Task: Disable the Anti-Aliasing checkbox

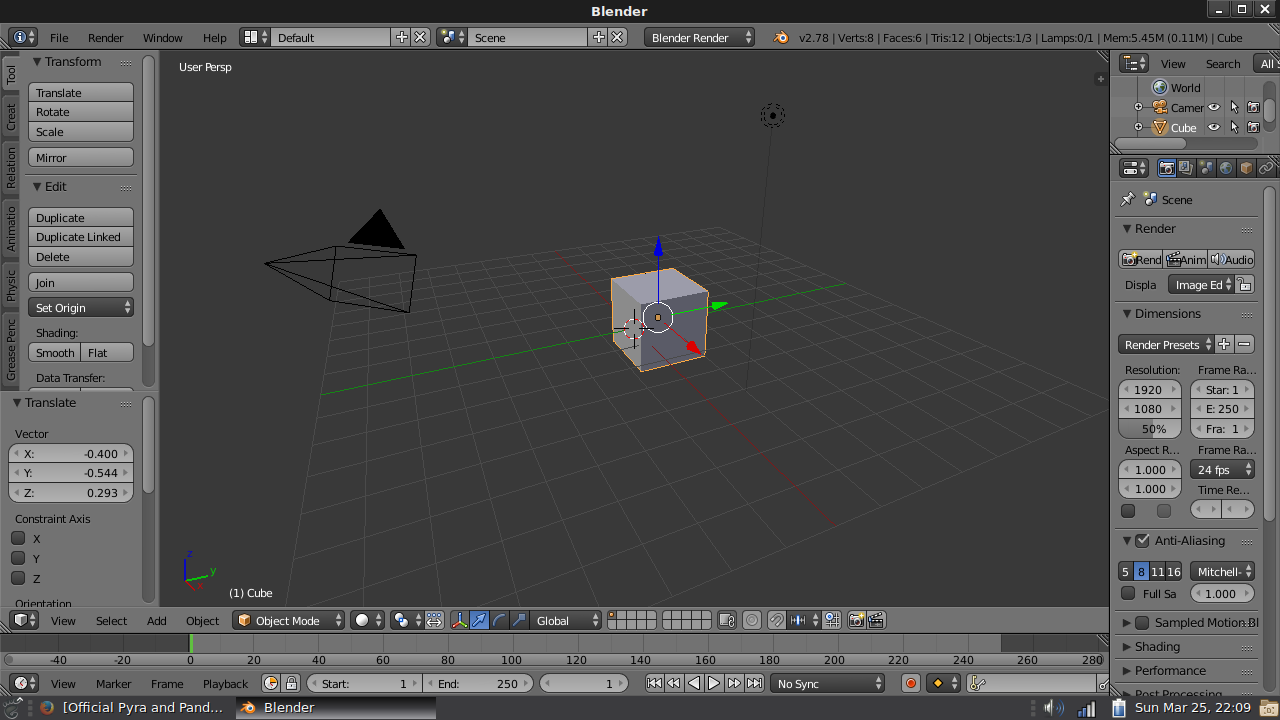Action: (x=1142, y=540)
